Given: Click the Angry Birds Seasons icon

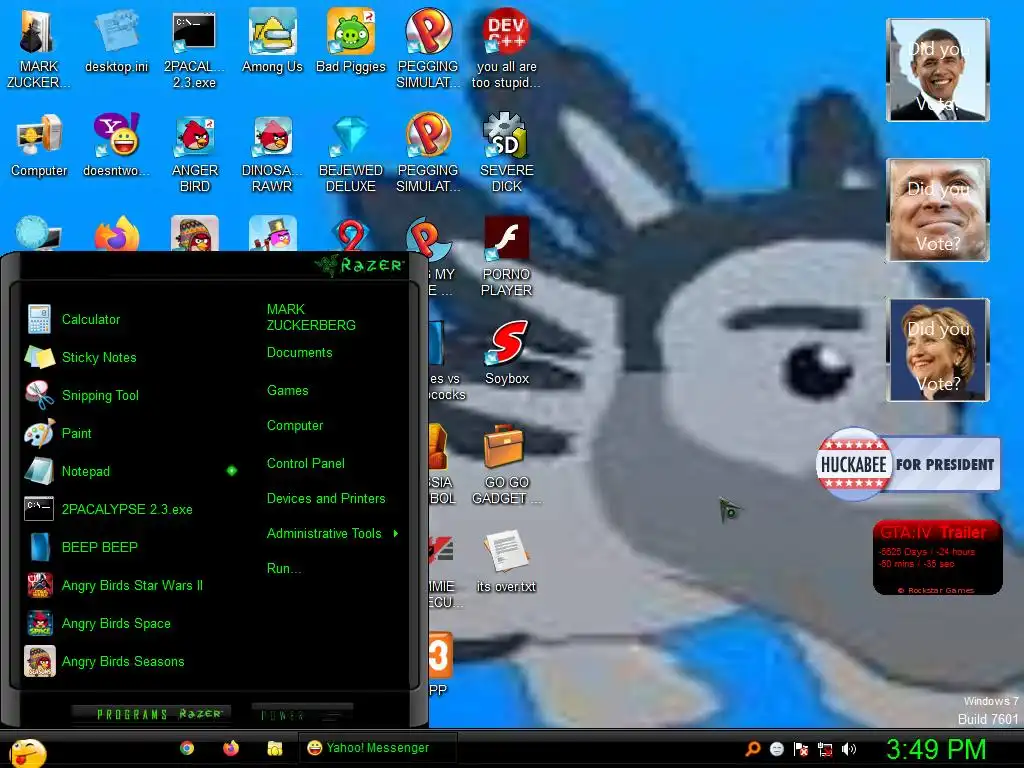Looking at the screenshot, I should 39,661.
